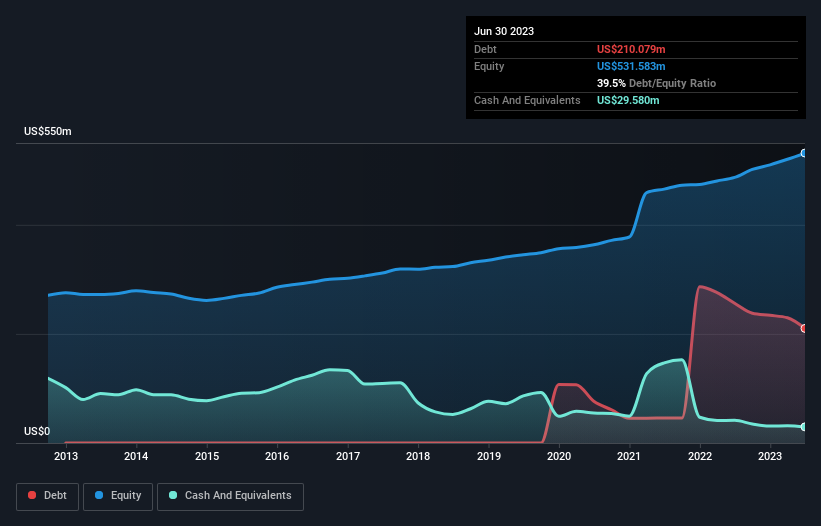Click the 39.5% Debt/Equity Ratio text

click(x=656, y=83)
